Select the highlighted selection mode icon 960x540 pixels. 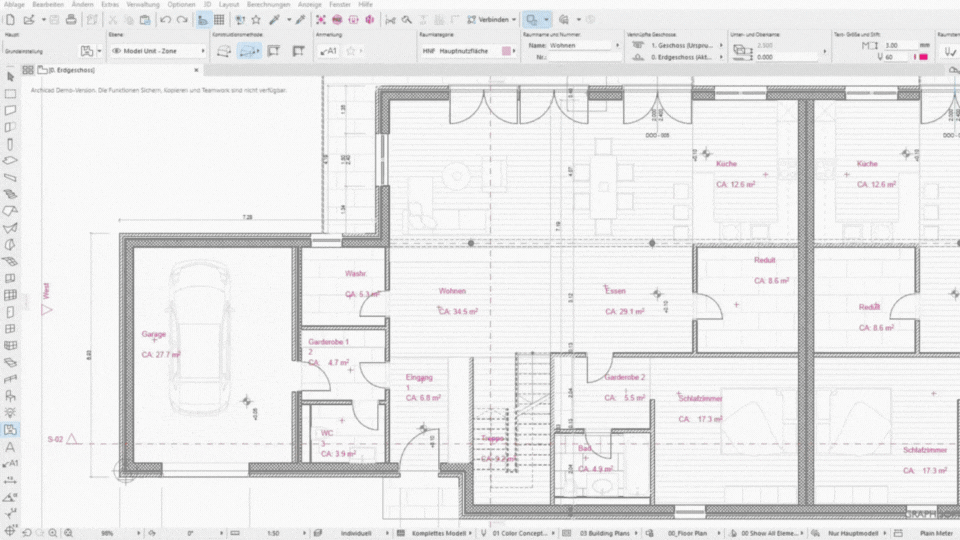(531, 20)
